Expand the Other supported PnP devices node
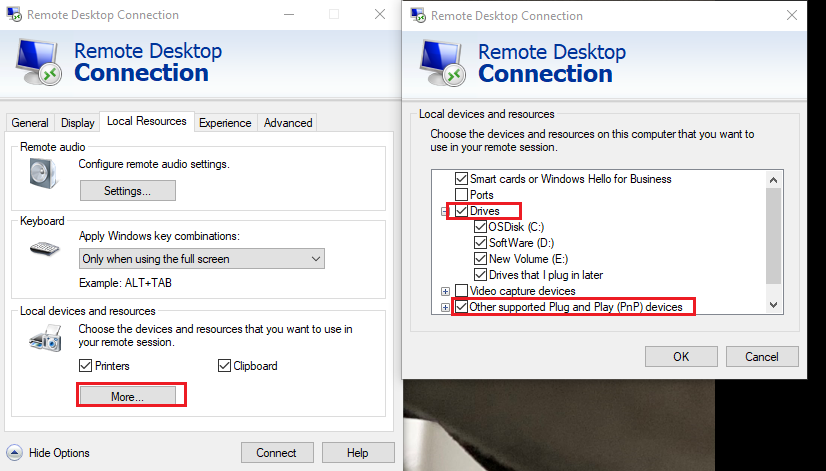826x471 pixels. coord(445,307)
